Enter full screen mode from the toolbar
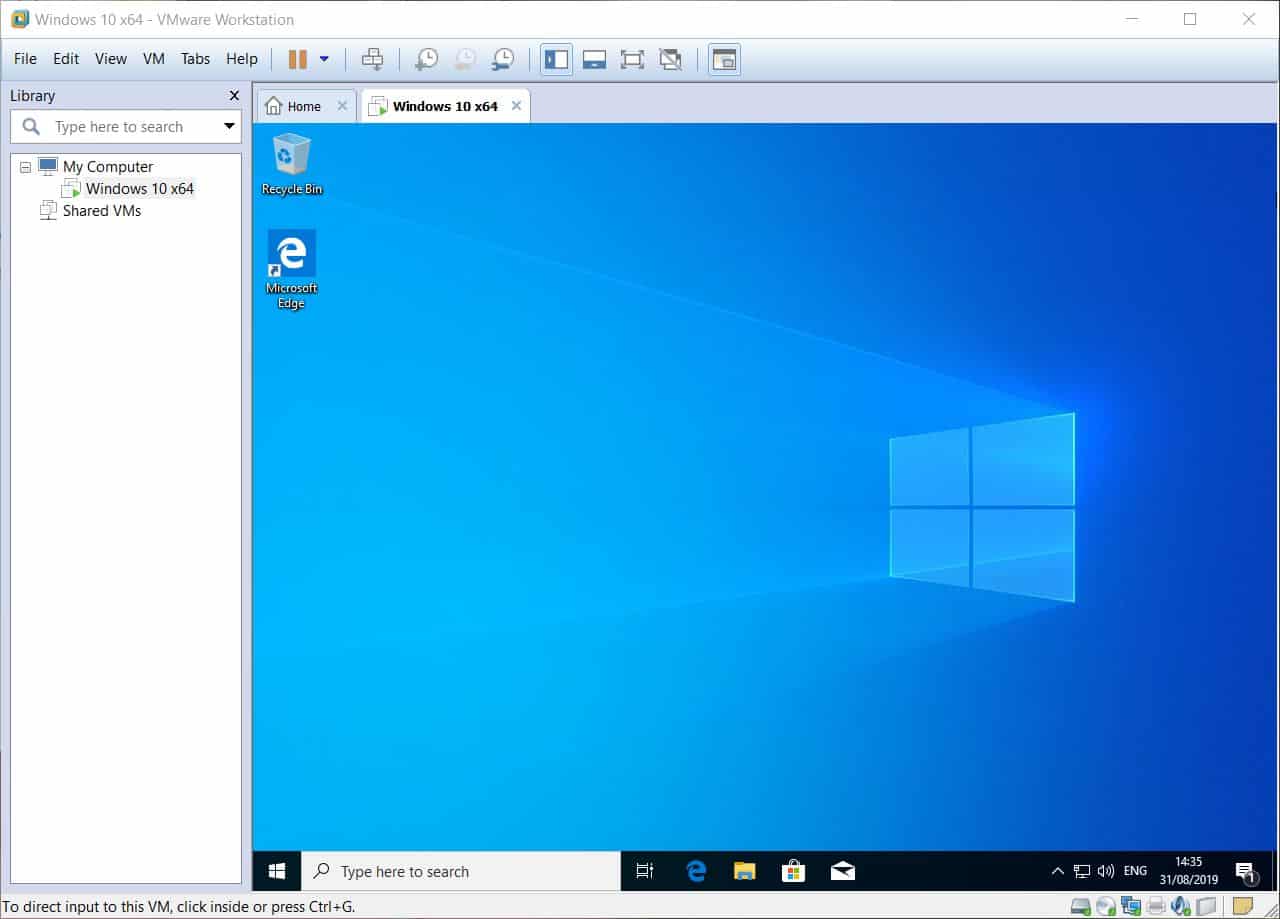Image resolution: width=1280 pixels, height=919 pixels. click(x=632, y=59)
